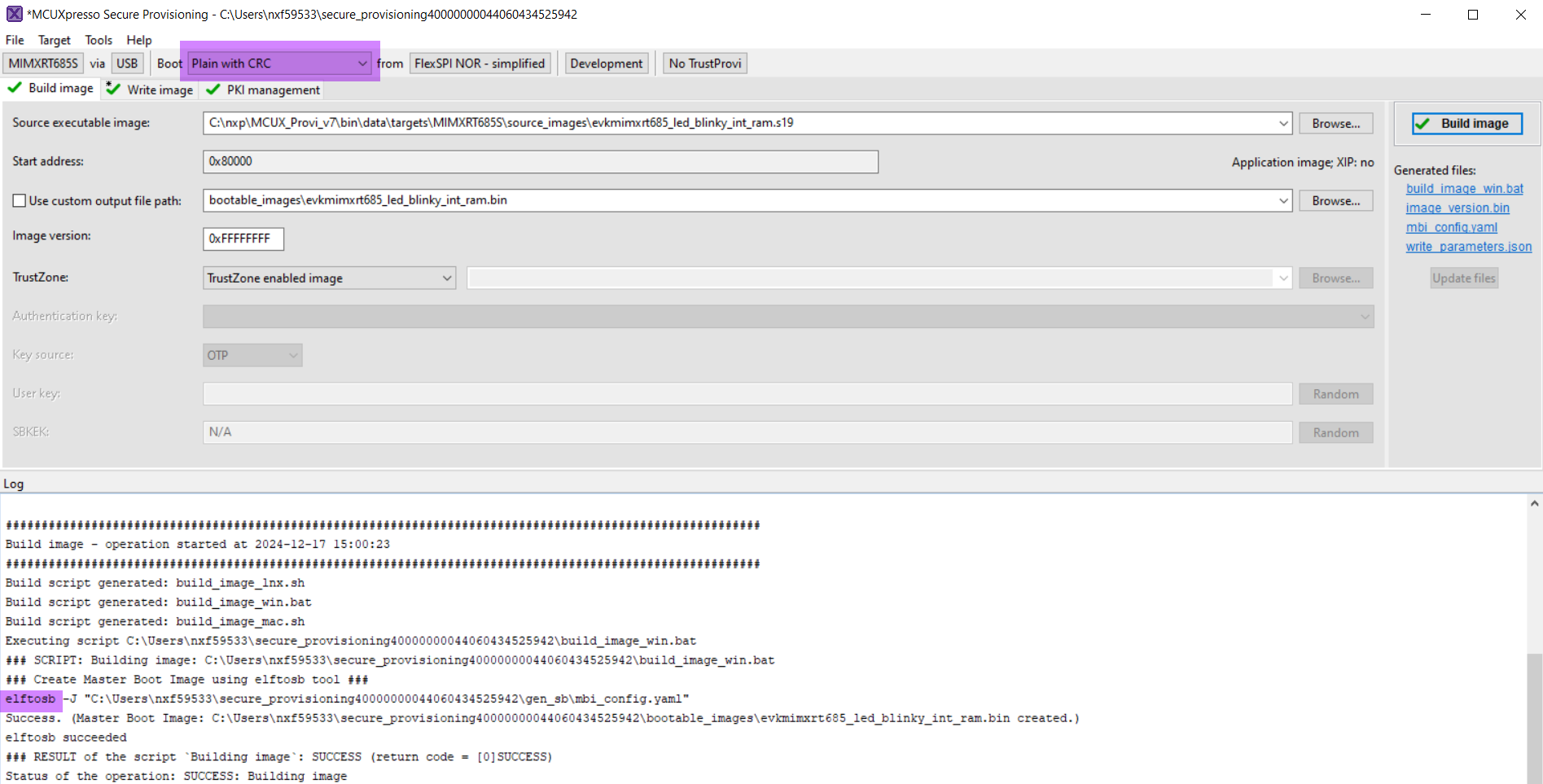The width and height of the screenshot is (1543, 784).
Task: Expand the source executable image path dropdown
Action: pyautogui.click(x=1282, y=123)
